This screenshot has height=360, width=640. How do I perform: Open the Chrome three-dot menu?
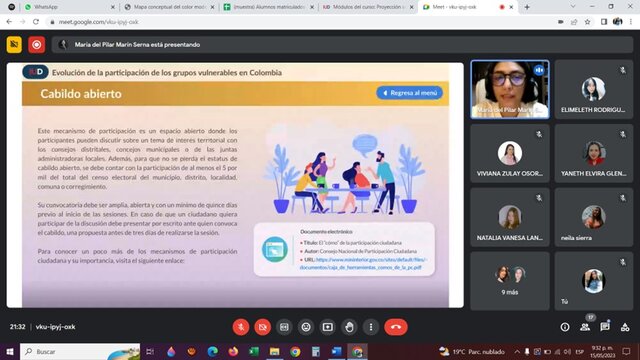pos(631,22)
